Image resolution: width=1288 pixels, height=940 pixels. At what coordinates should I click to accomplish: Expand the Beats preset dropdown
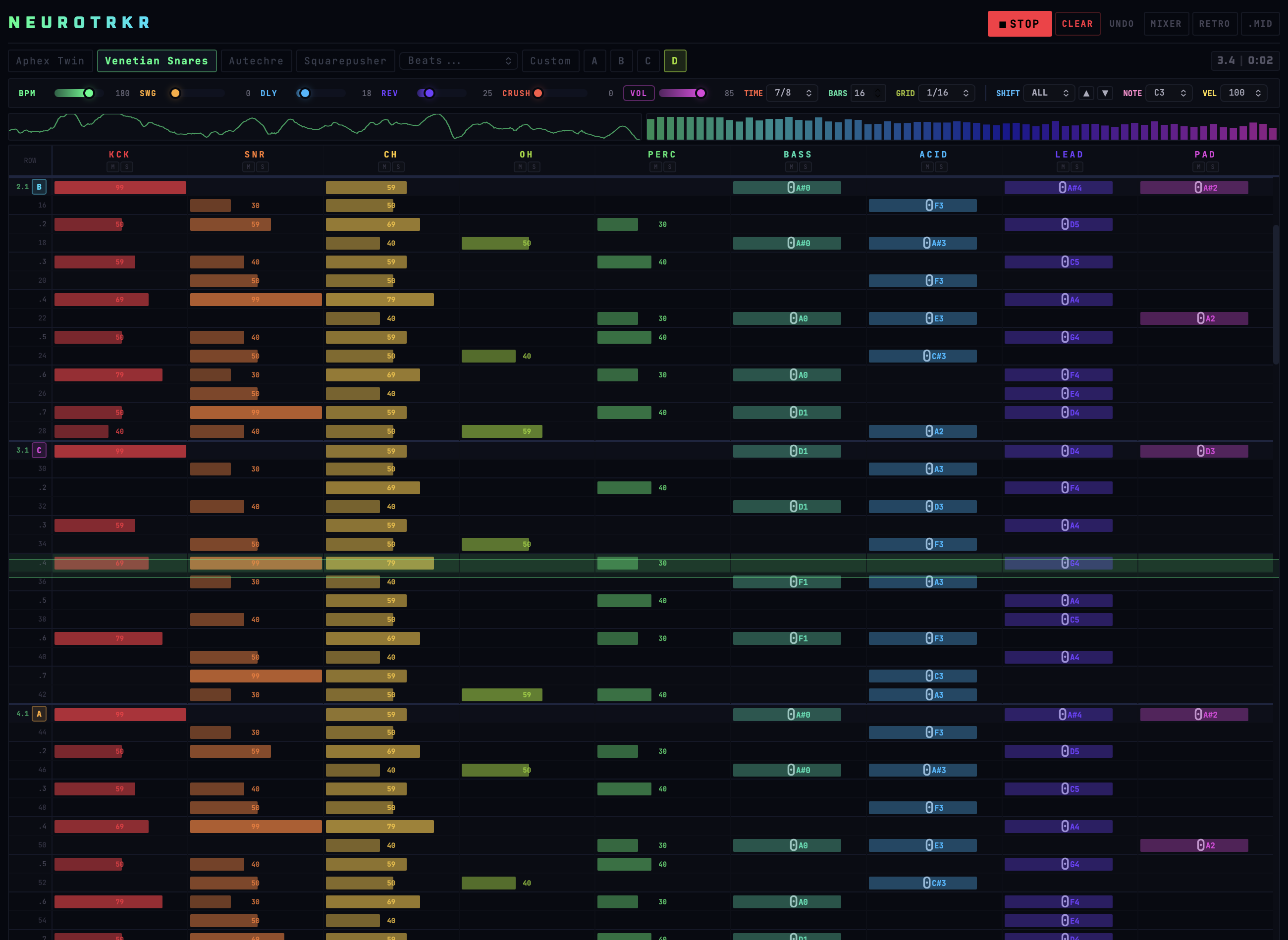click(x=459, y=61)
